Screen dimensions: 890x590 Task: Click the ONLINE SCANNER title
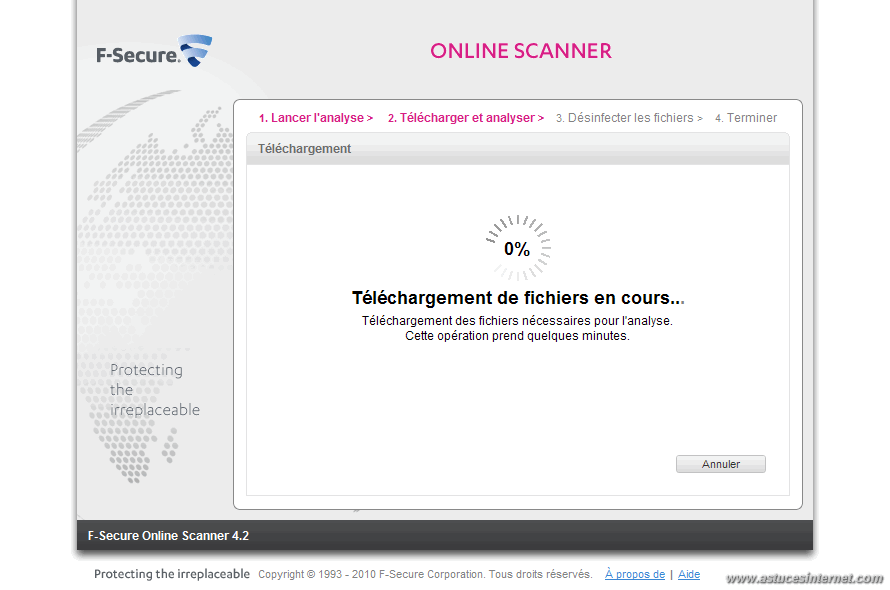pos(521,51)
